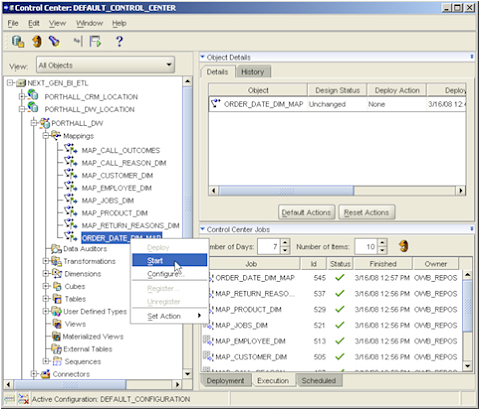Click the Object Details horizontal scrollbar thumb
480x410 pixels.
pyautogui.click(x=286, y=191)
